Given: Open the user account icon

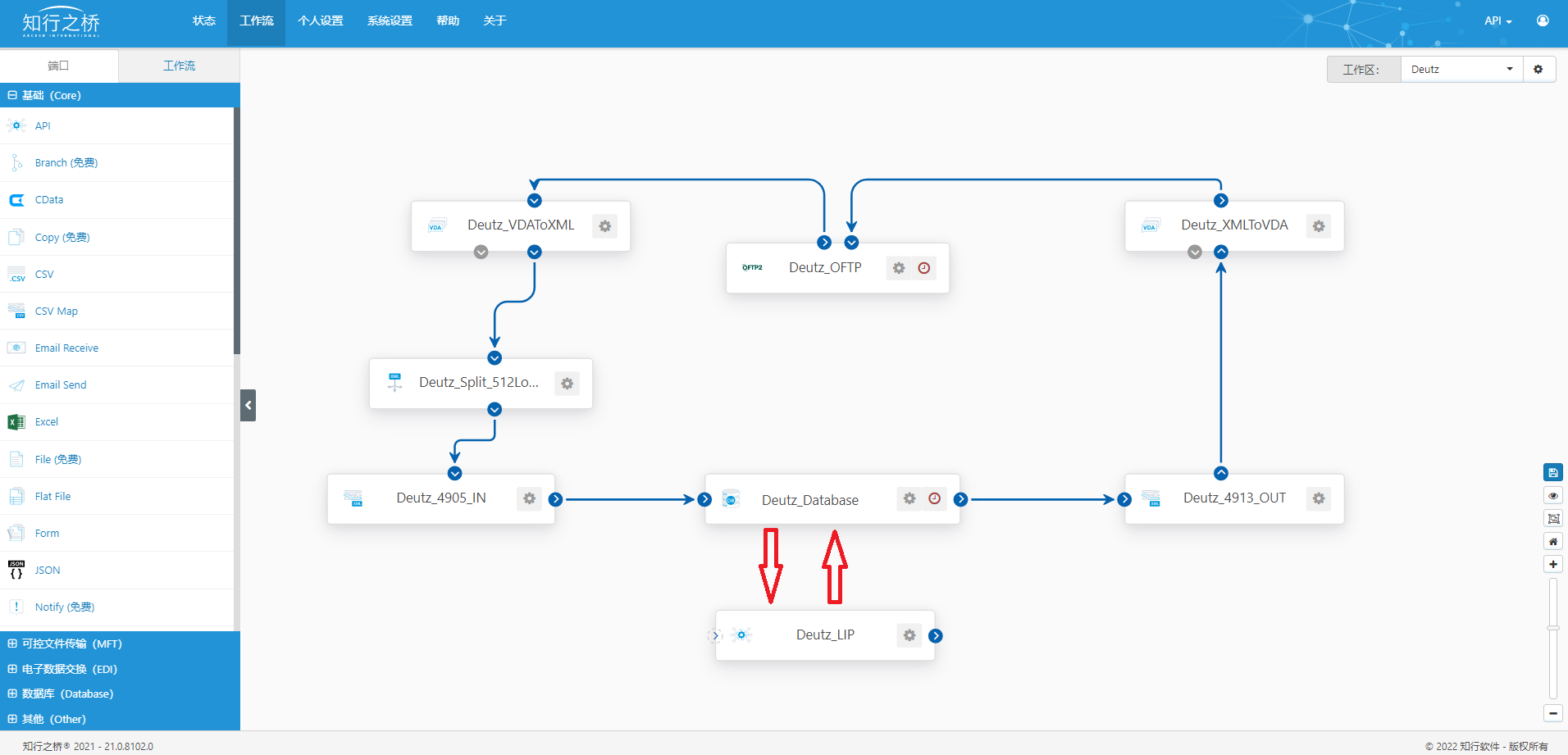Looking at the screenshot, I should [1543, 20].
